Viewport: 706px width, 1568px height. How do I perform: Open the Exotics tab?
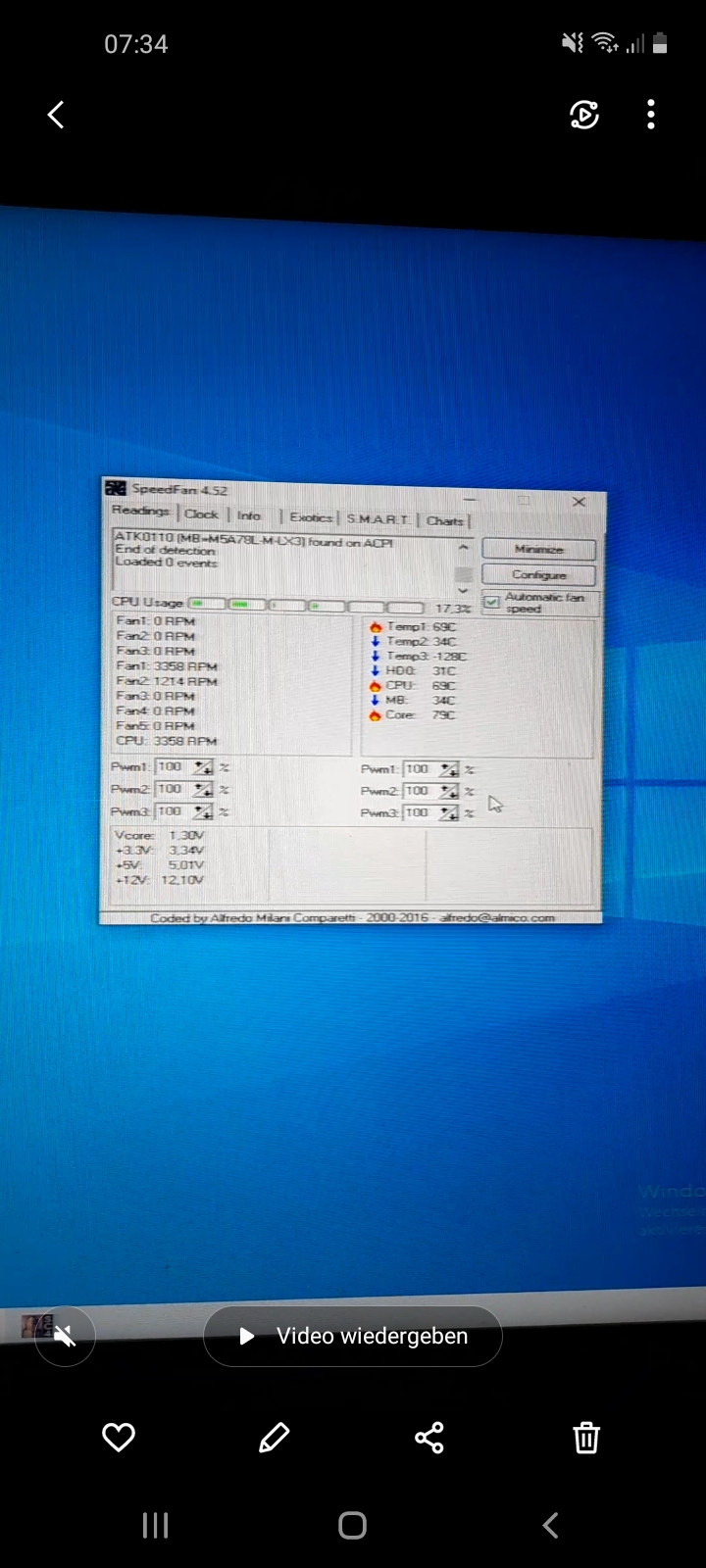click(x=310, y=517)
